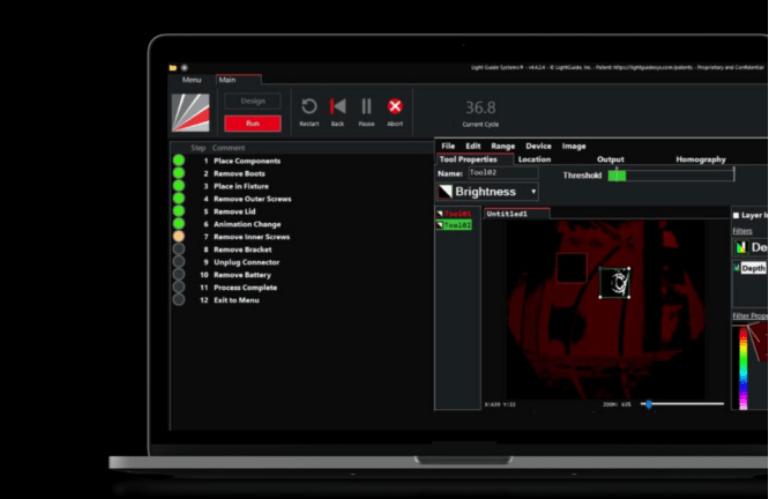The image size is (768, 499).
Task: Switch to the Homography tab
Action: click(x=701, y=159)
